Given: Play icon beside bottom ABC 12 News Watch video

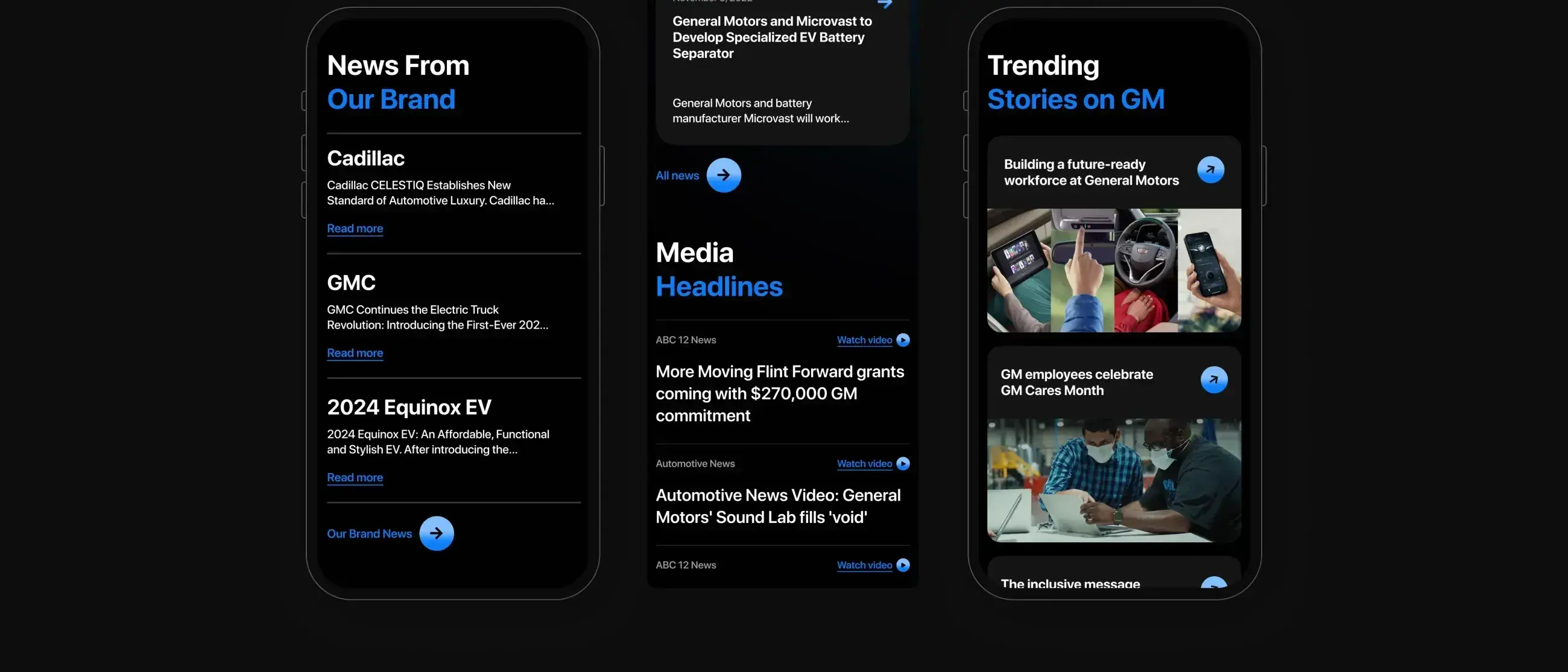Looking at the screenshot, I should click(x=903, y=565).
